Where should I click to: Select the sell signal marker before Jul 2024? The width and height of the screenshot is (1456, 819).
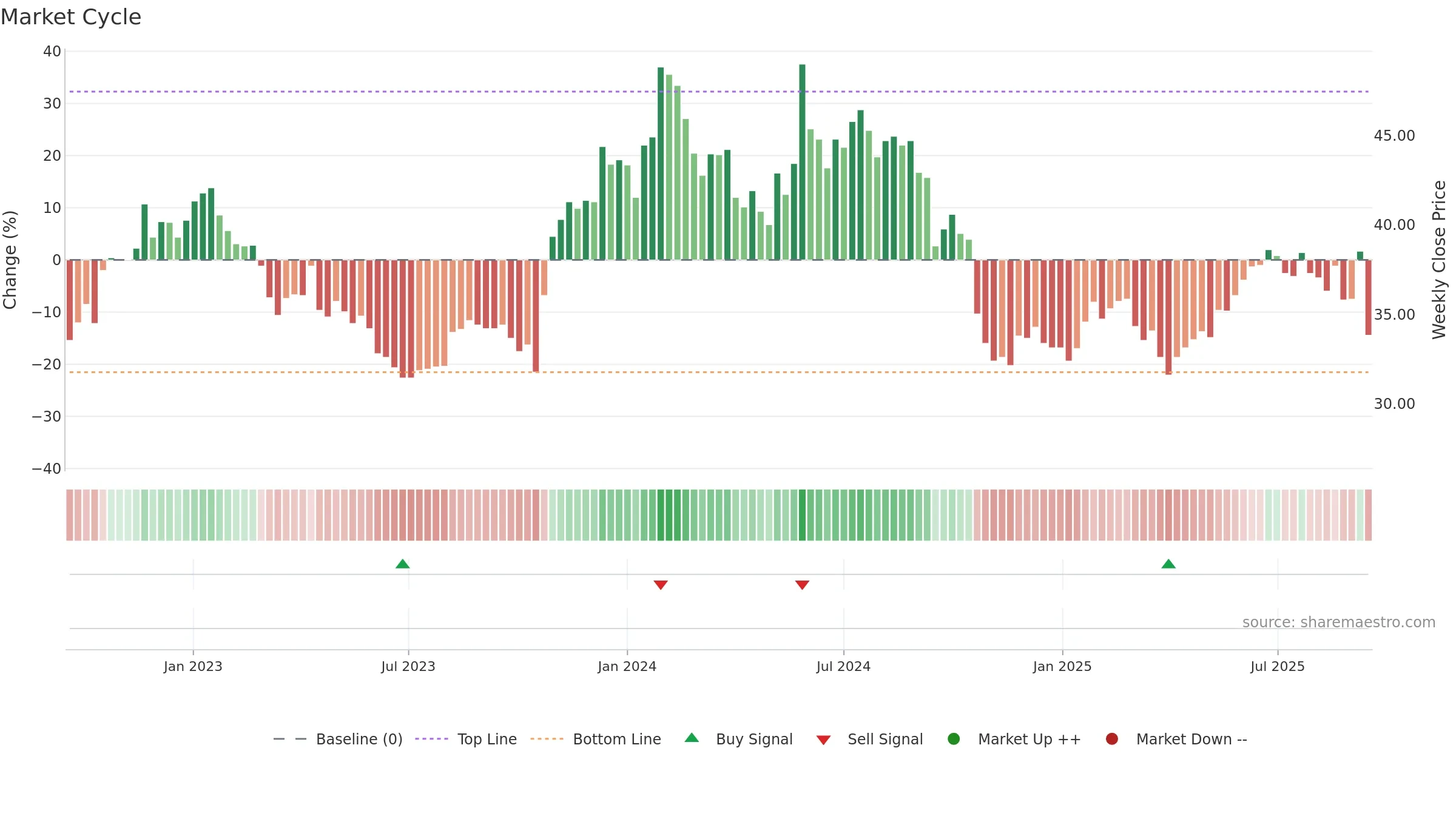pos(802,585)
